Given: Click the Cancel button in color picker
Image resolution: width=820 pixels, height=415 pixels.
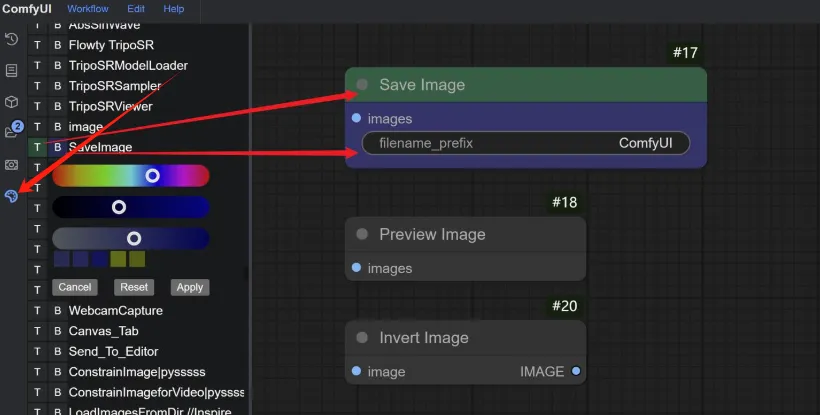Looking at the screenshot, I should pyautogui.click(x=75, y=287).
